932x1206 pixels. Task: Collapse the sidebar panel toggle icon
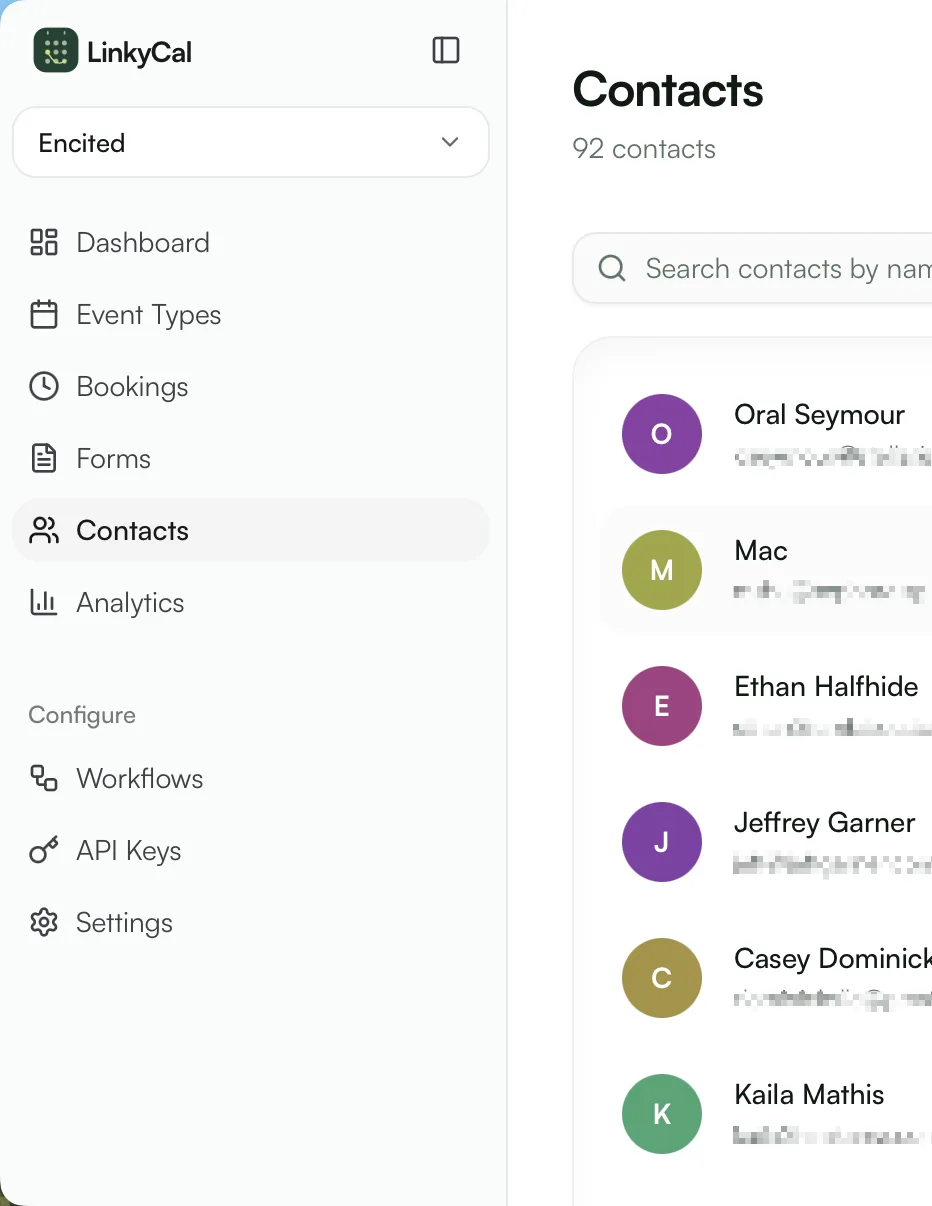[x=446, y=50]
